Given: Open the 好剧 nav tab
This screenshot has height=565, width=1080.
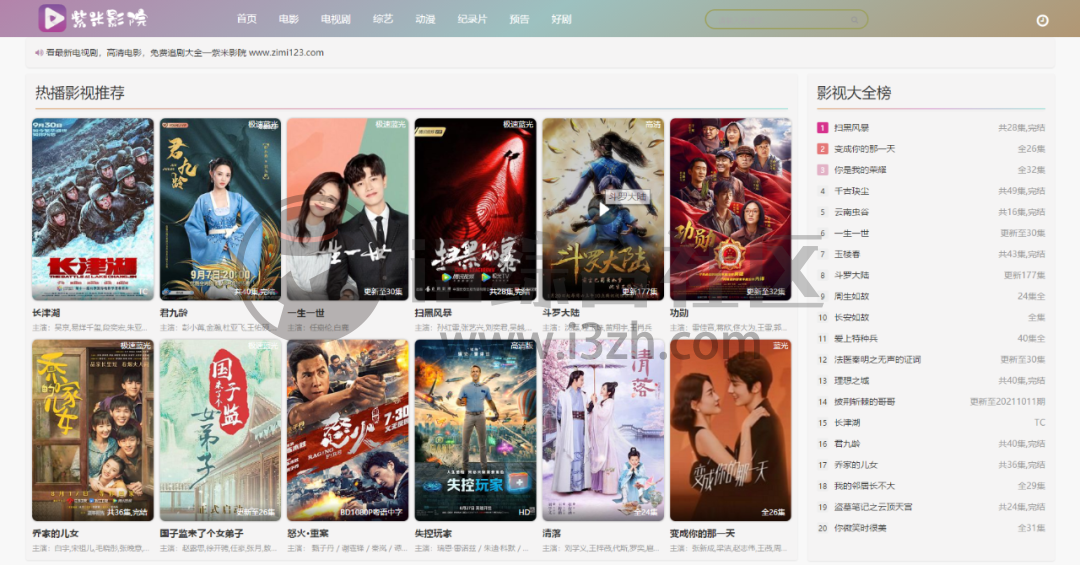Looking at the screenshot, I should [561, 19].
